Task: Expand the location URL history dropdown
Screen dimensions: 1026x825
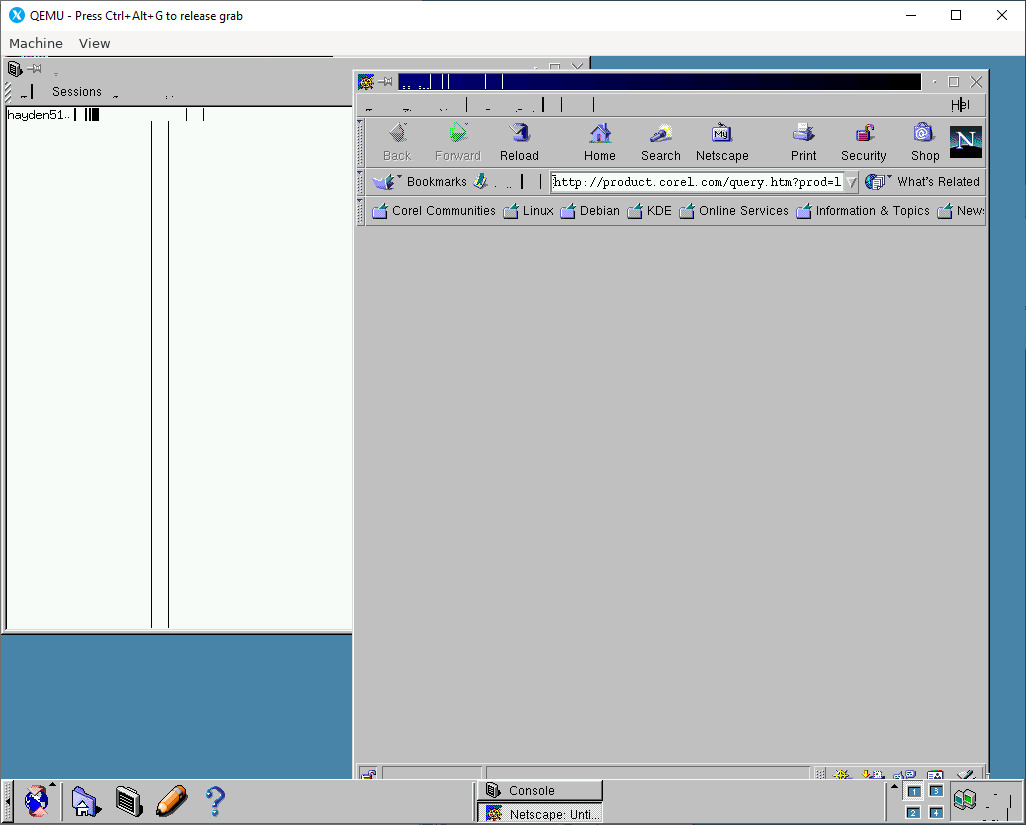Action: [x=851, y=182]
